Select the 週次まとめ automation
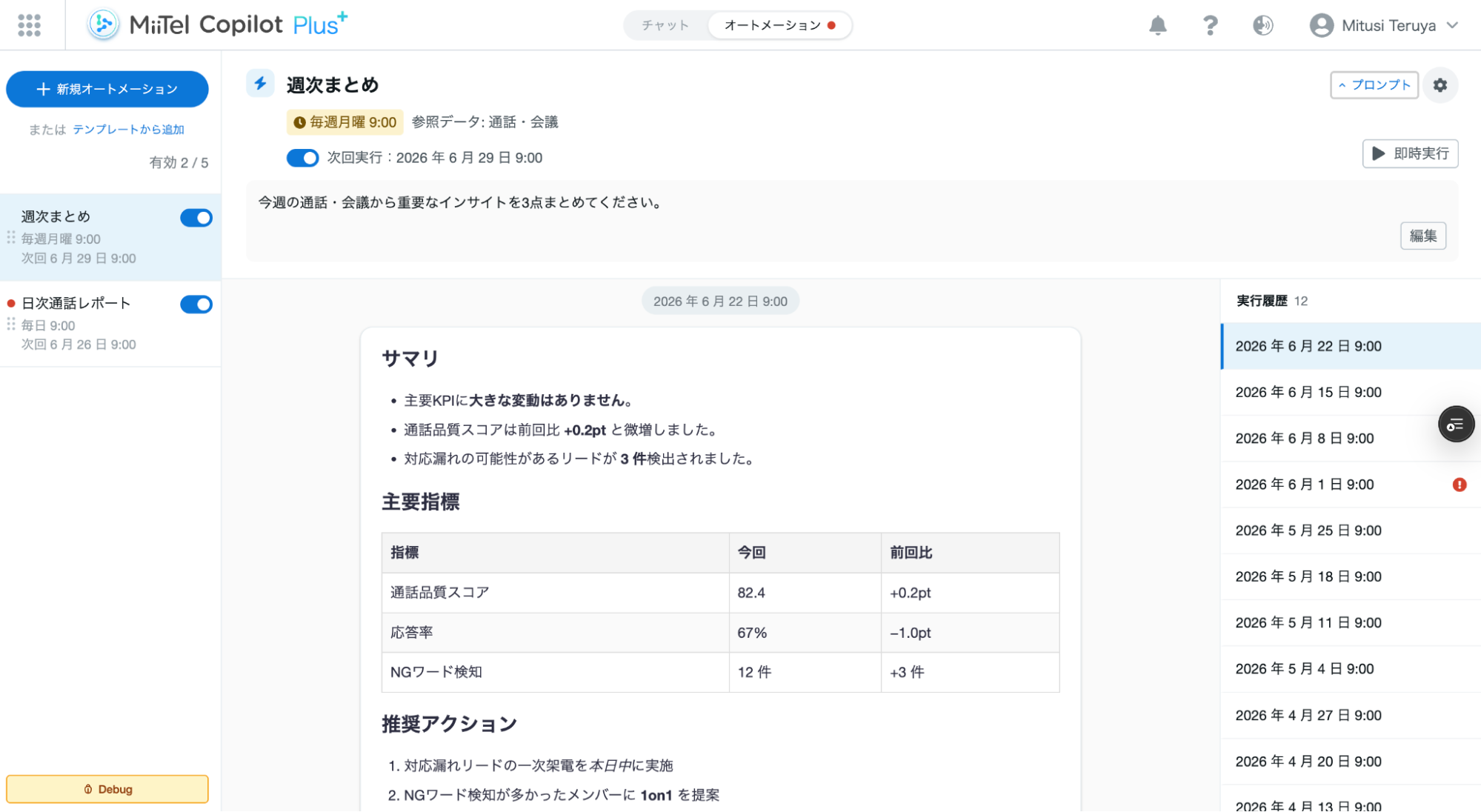The image size is (1481, 812). pyautogui.click(x=110, y=237)
